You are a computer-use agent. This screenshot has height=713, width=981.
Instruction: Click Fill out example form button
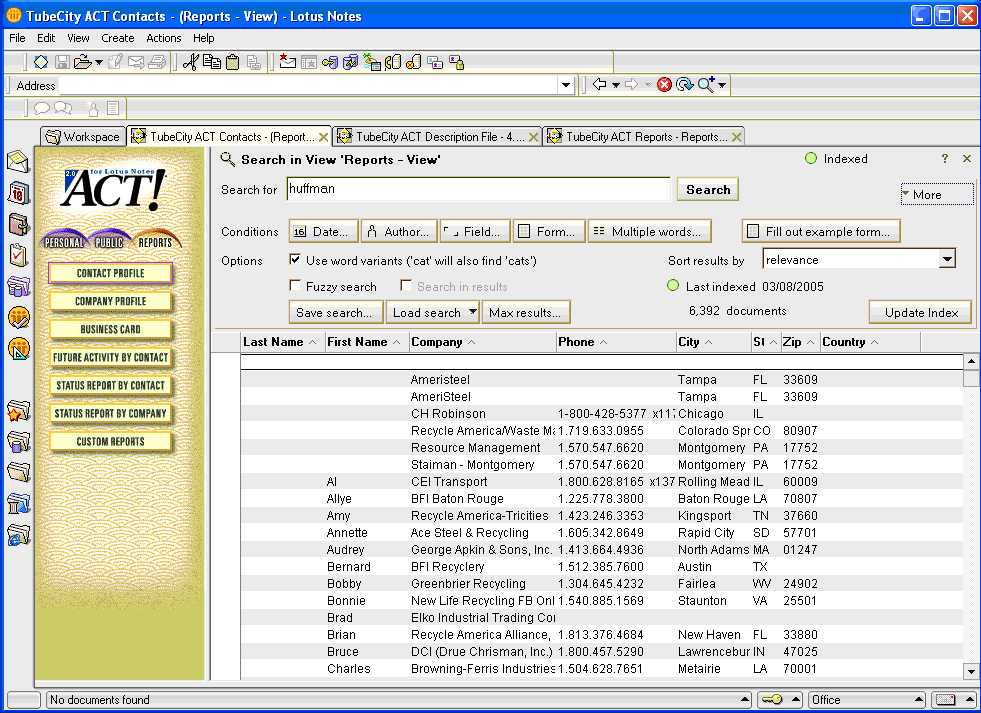point(821,231)
